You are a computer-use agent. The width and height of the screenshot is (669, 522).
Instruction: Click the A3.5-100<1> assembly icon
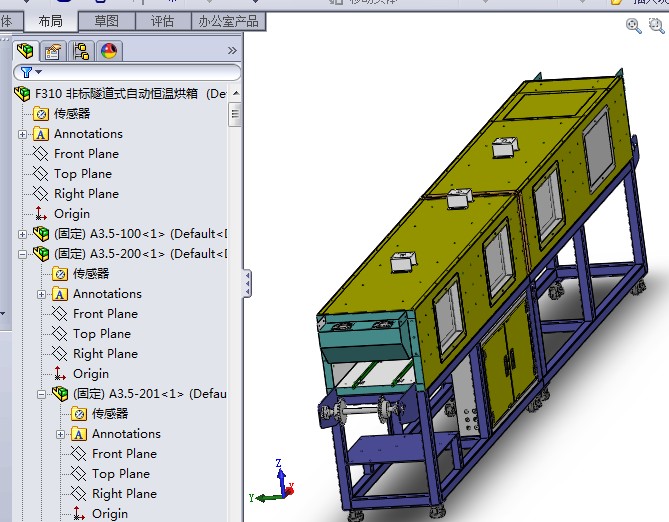point(41,233)
